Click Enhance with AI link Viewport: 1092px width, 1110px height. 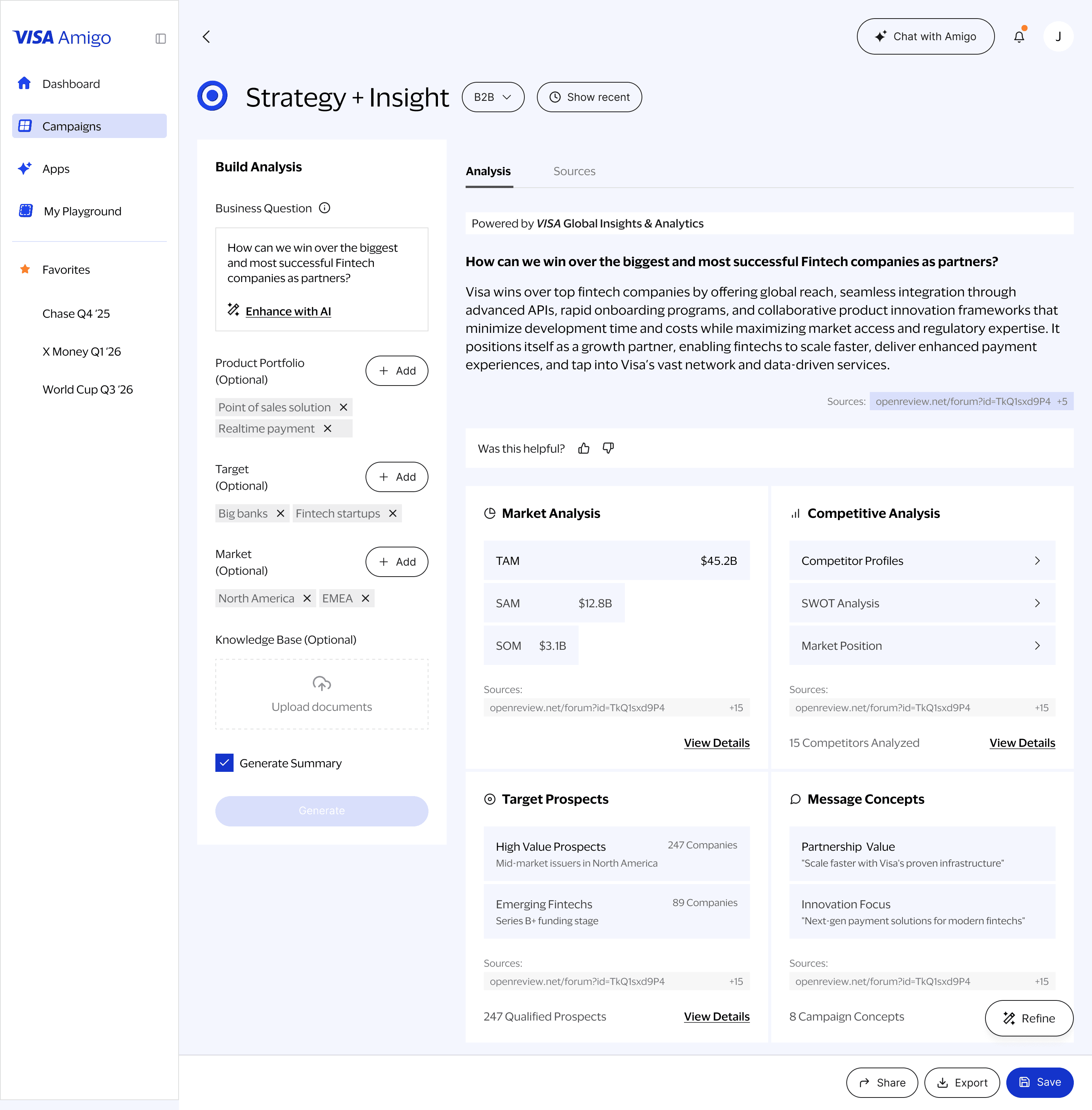click(x=288, y=311)
